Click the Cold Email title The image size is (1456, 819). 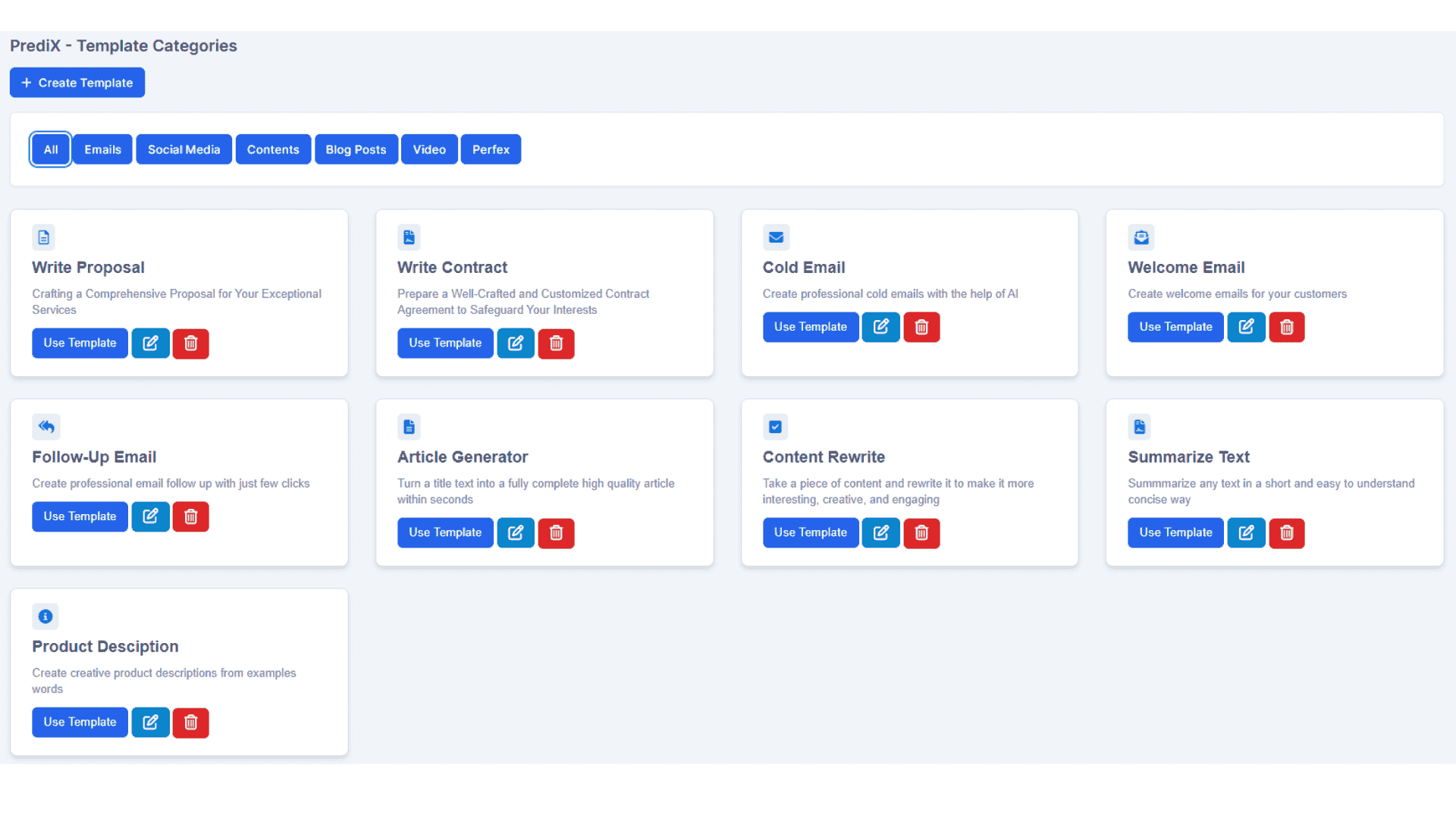tap(804, 268)
